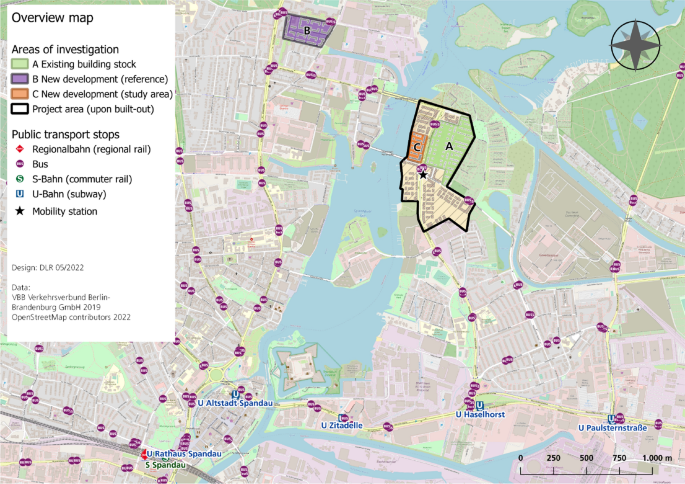Click 'Regionalbahn (regional rail)' legend label
The image size is (685, 484).
(91, 149)
